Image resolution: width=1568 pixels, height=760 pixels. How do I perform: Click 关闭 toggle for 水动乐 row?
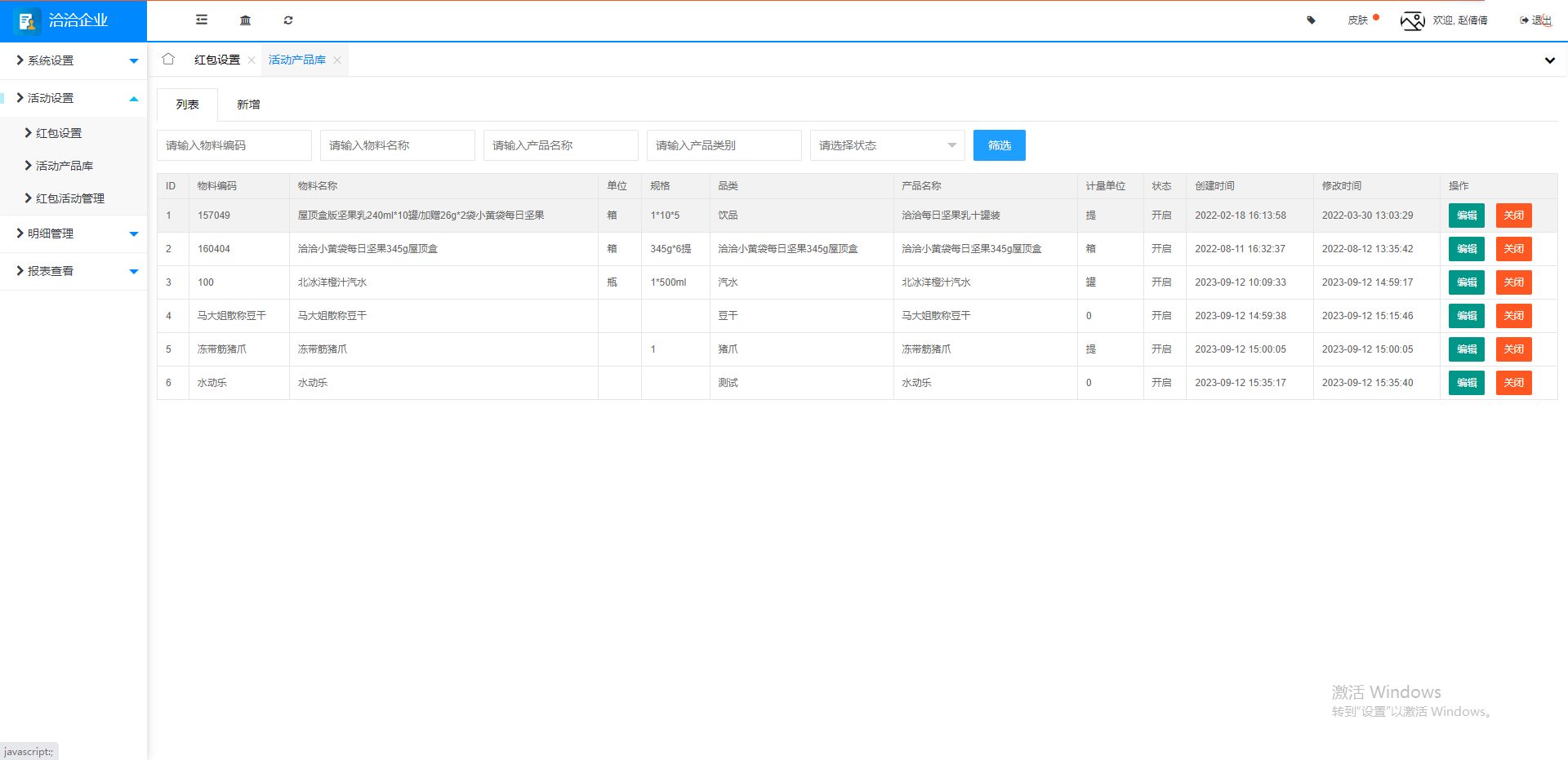point(1512,382)
